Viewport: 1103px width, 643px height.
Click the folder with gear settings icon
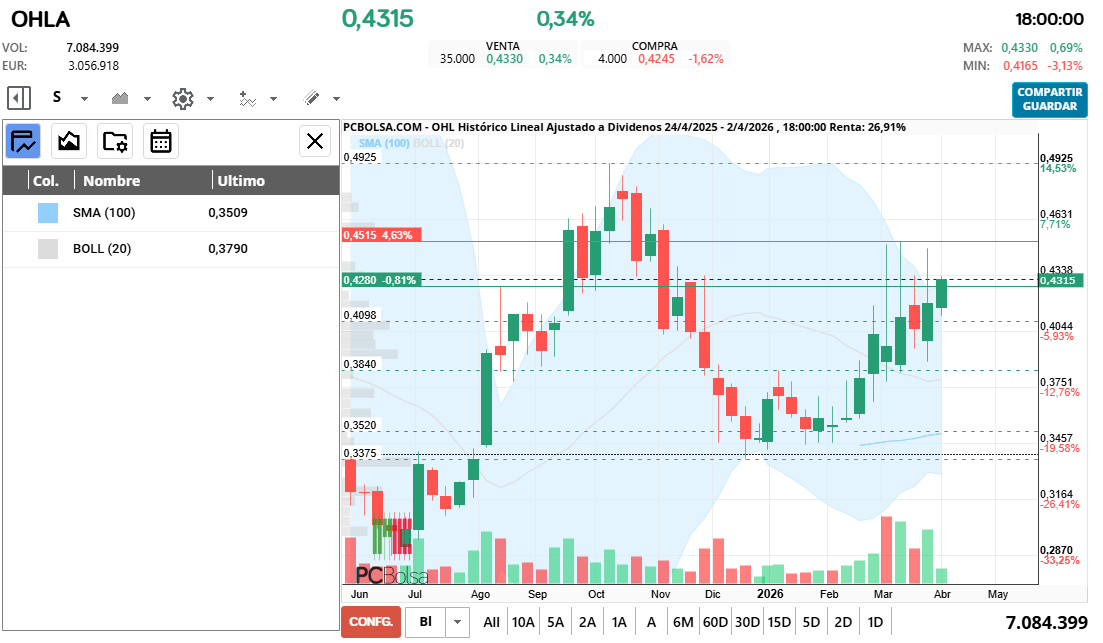pos(115,141)
